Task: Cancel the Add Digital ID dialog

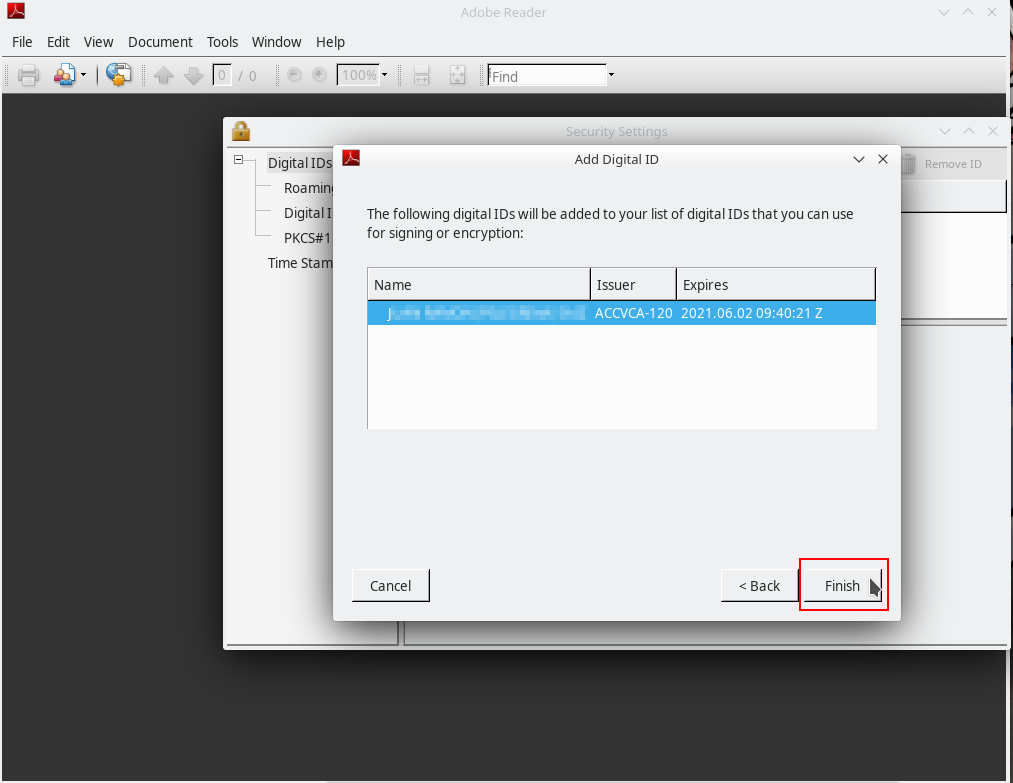Action: coord(390,586)
